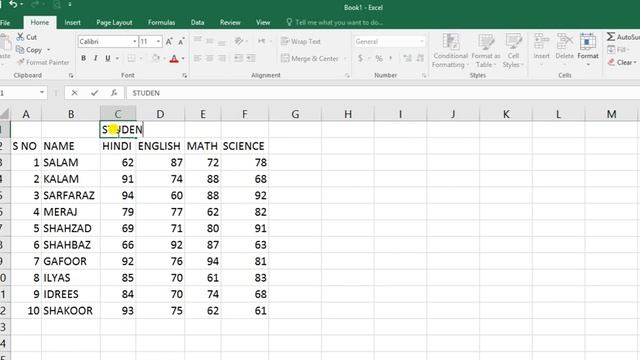Toggle Underline formatting
This screenshot has height=360, width=640.
tap(108, 58)
